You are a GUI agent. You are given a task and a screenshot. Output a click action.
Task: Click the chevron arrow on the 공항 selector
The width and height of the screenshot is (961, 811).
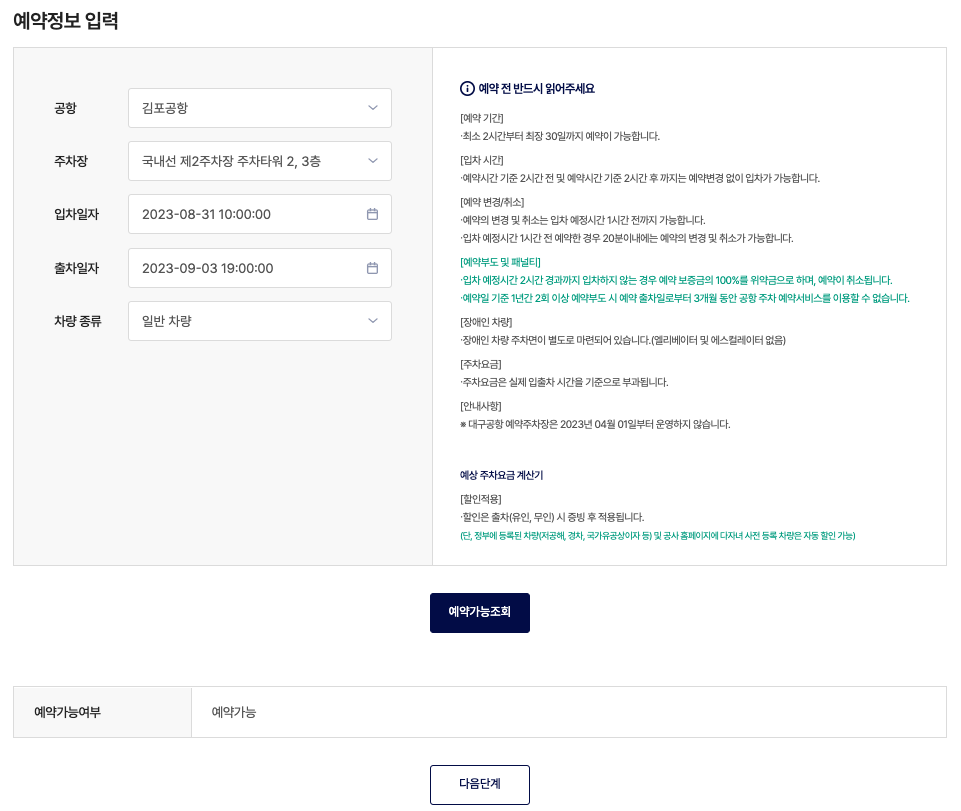click(373, 108)
